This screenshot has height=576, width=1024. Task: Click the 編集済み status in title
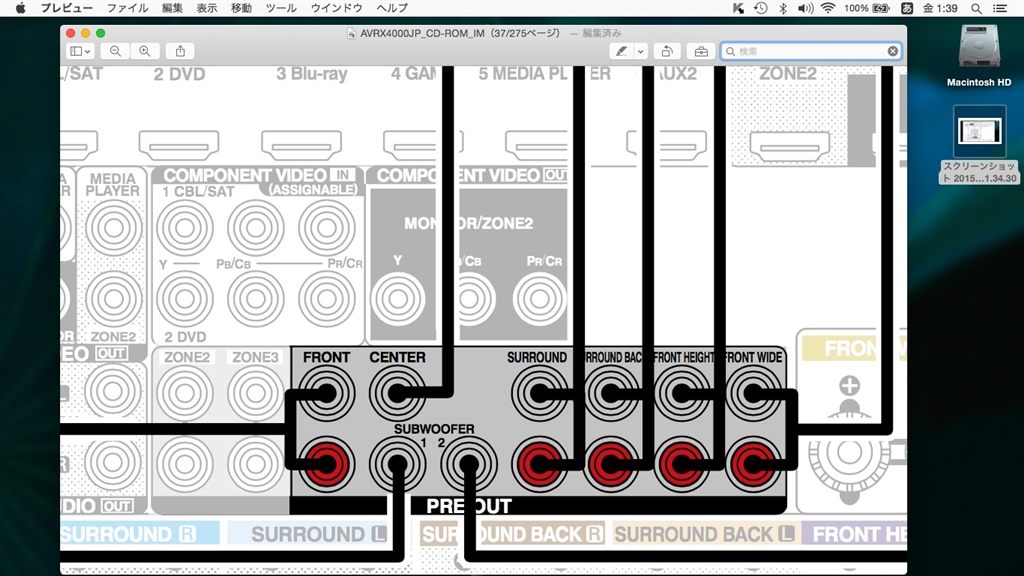(x=601, y=33)
